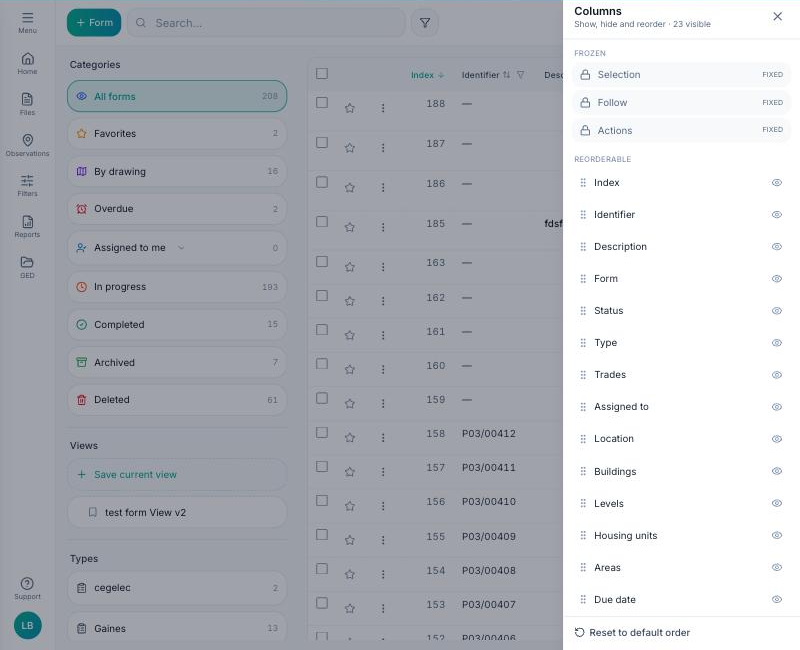Image resolution: width=800 pixels, height=650 pixels.
Task: Toggle visibility of Index column
Action: [777, 183]
